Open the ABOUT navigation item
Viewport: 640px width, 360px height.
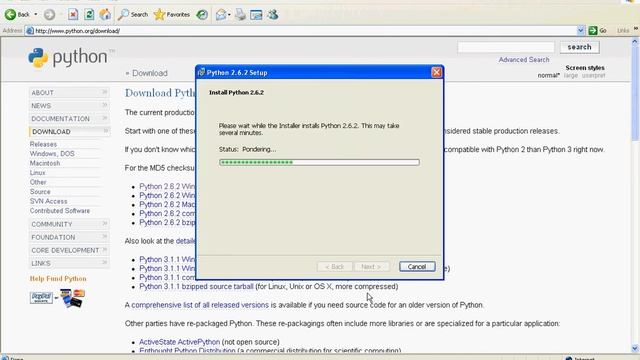pos(69,93)
